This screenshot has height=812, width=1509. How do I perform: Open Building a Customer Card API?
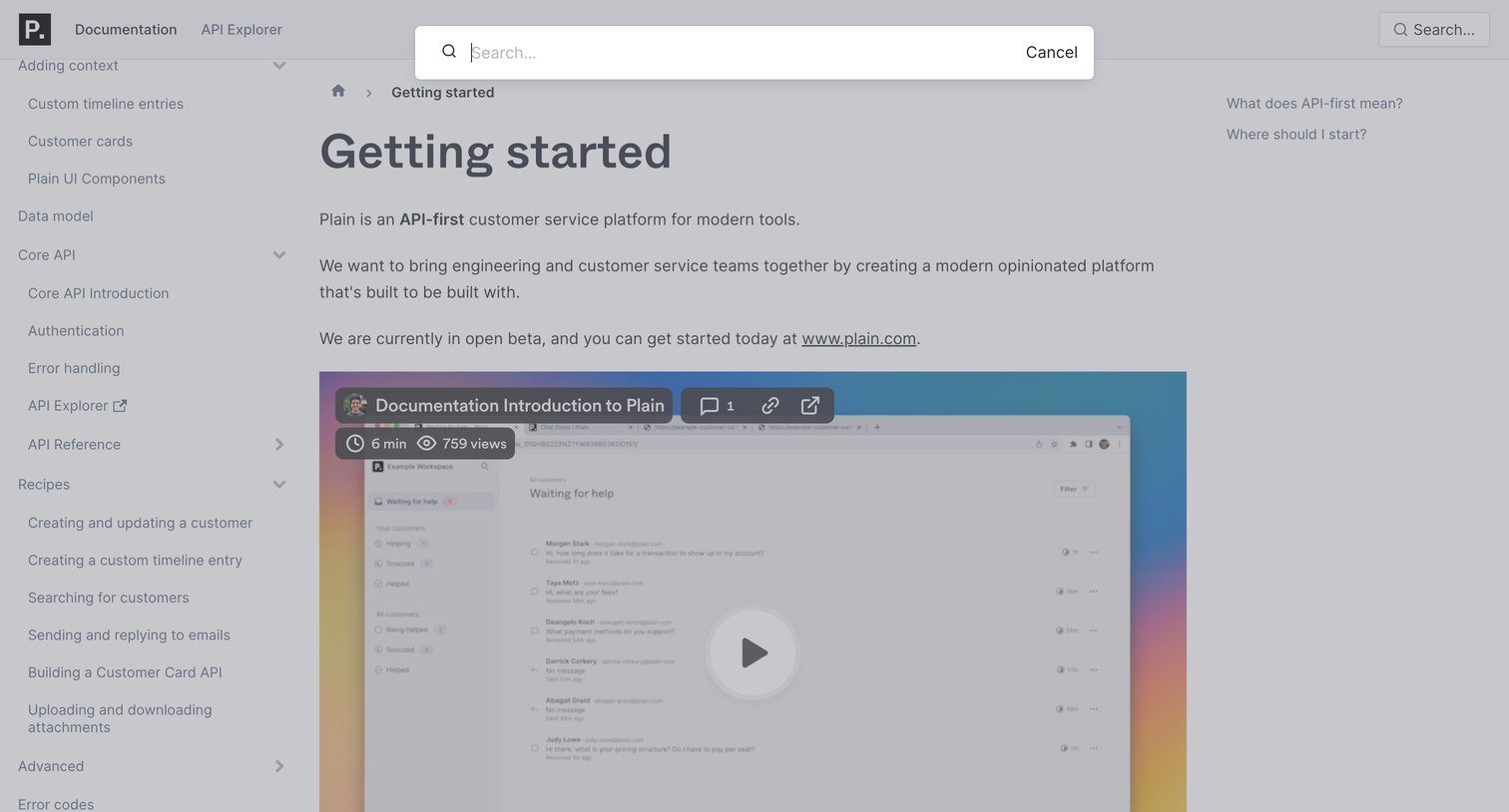click(x=125, y=672)
